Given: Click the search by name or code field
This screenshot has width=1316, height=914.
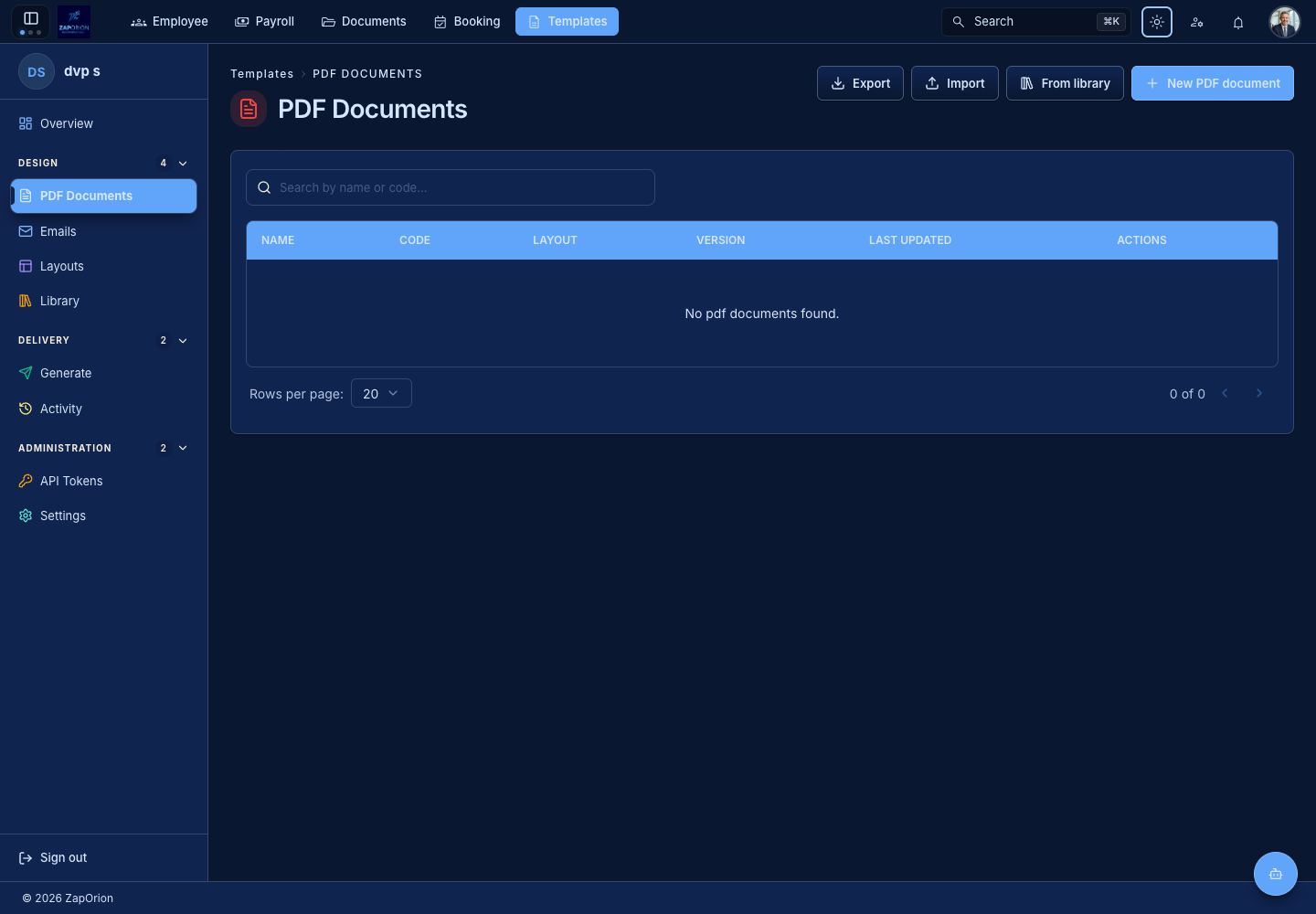Looking at the screenshot, I should pyautogui.click(x=451, y=187).
